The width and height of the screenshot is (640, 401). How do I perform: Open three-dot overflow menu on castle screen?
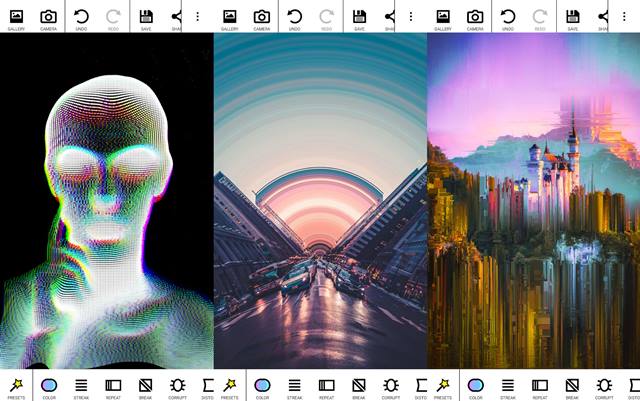(624, 16)
